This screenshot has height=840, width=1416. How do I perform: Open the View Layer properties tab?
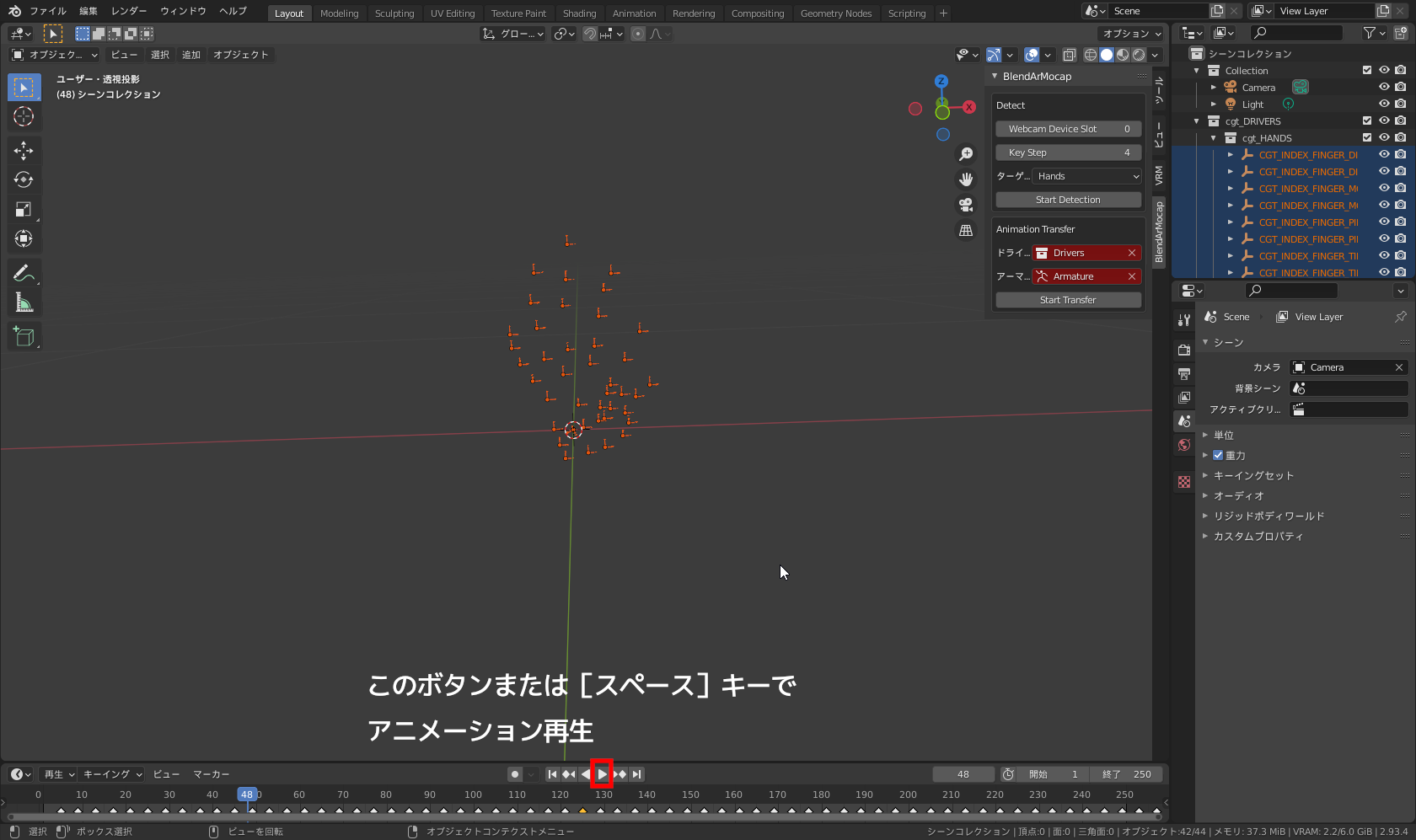[x=1184, y=397]
